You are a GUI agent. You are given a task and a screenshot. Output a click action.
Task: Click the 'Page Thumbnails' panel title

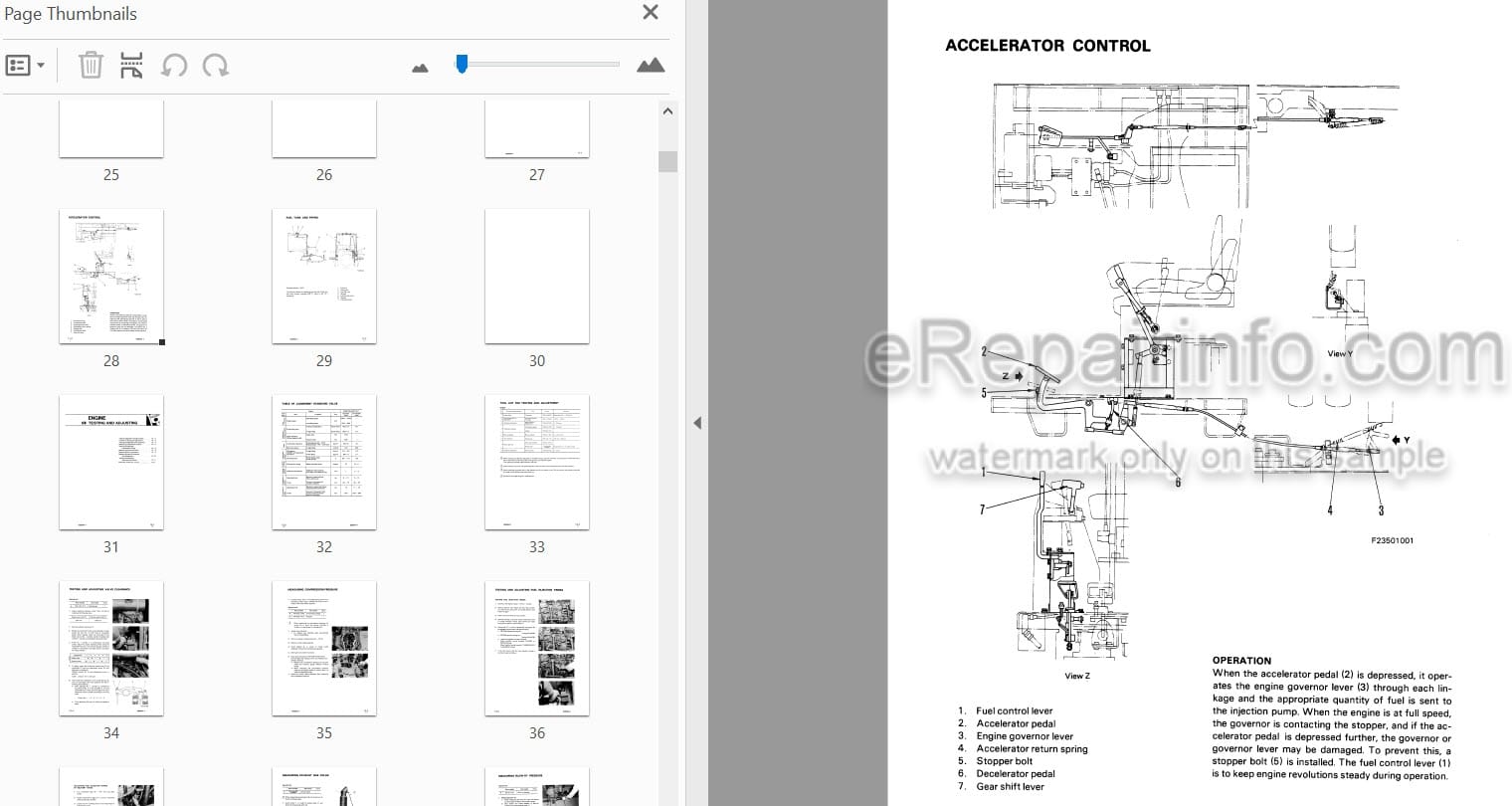(x=71, y=14)
